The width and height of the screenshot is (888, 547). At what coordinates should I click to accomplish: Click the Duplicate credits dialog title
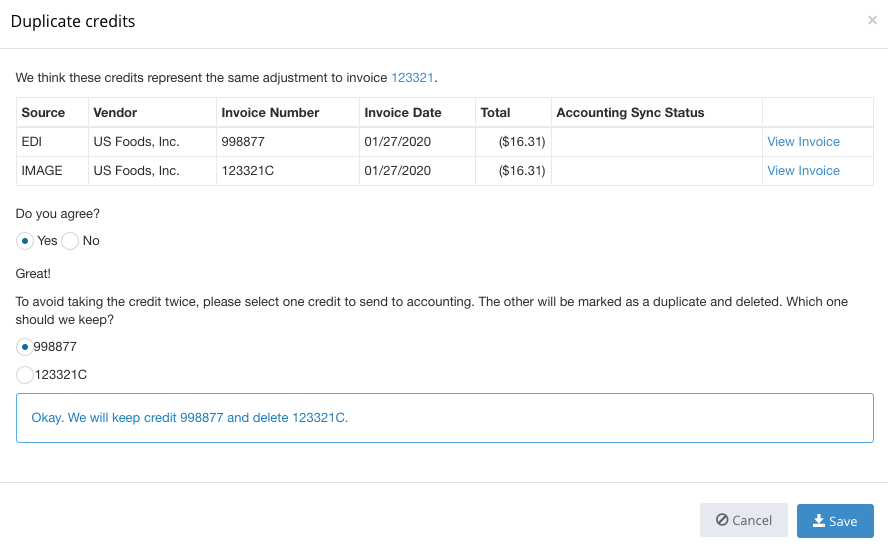[x=73, y=21]
